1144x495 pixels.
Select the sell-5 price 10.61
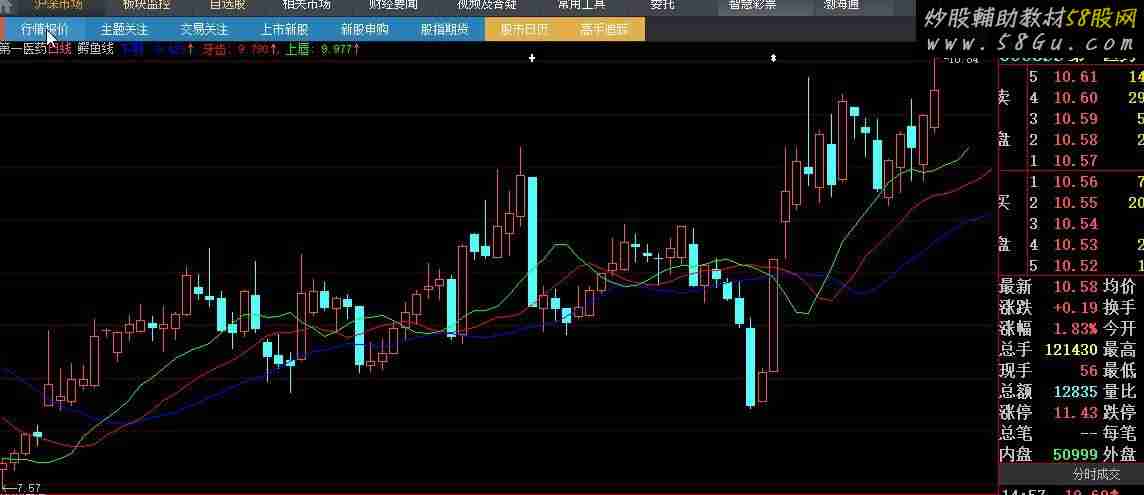point(1075,77)
